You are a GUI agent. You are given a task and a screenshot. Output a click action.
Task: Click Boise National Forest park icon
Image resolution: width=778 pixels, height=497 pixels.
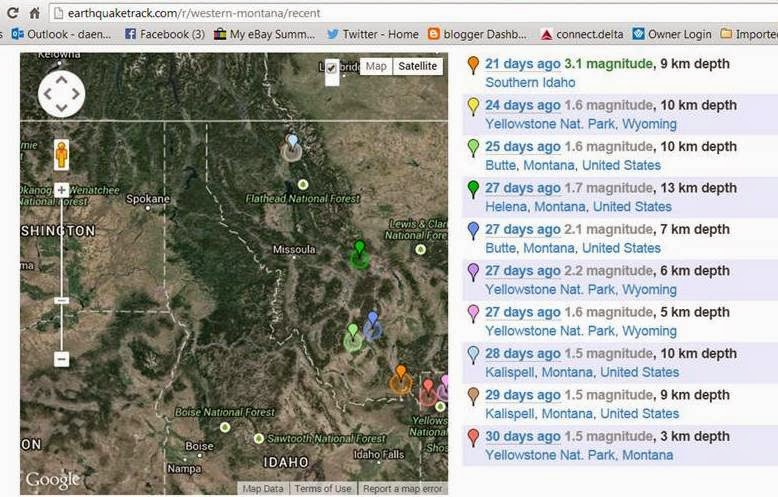click(225, 427)
